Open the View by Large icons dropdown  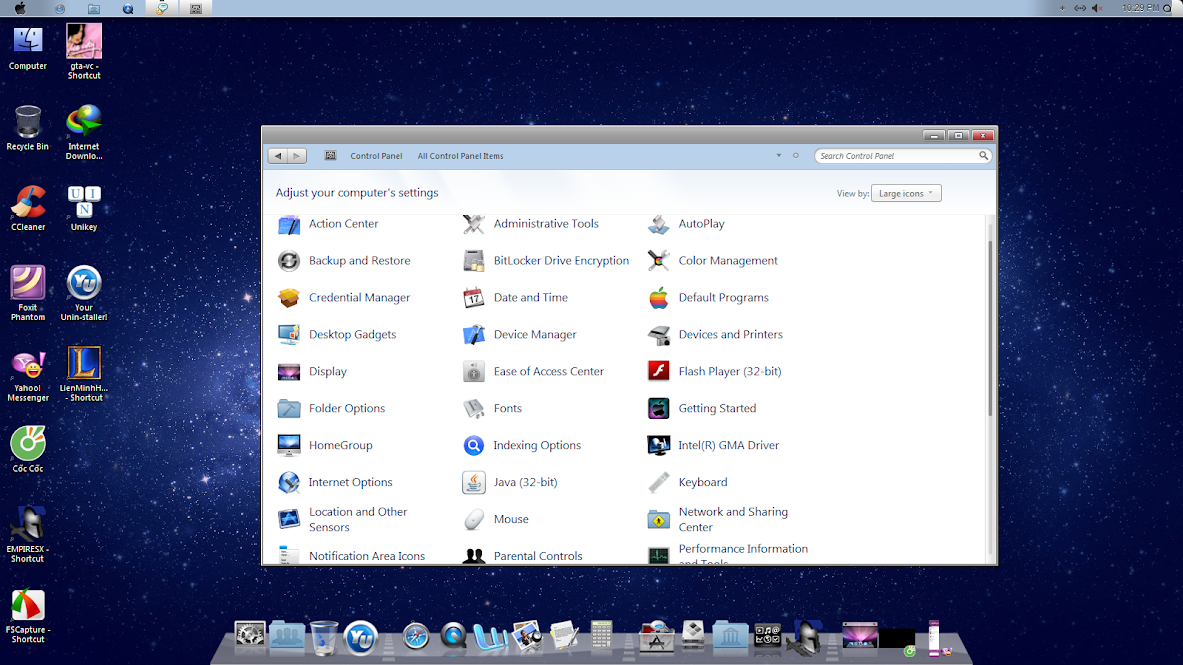click(906, 194)
